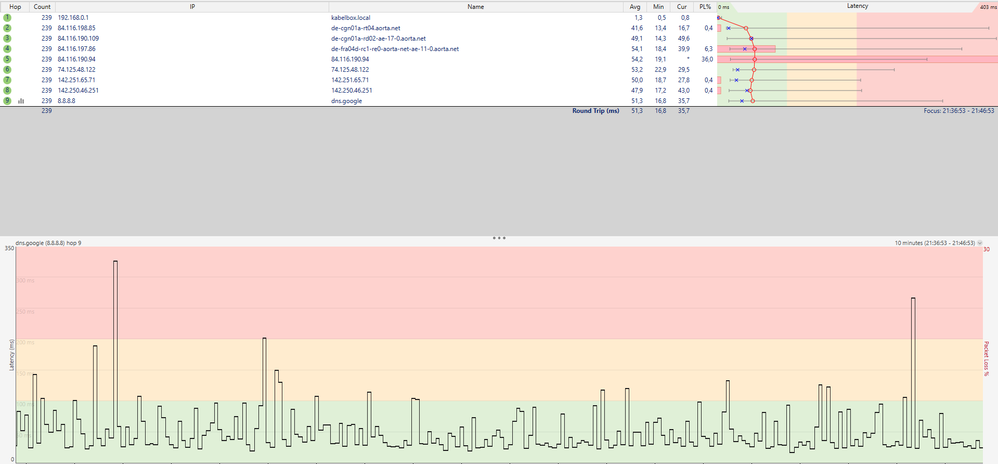Select IP address 192.168.0.1

pos(73,18)
